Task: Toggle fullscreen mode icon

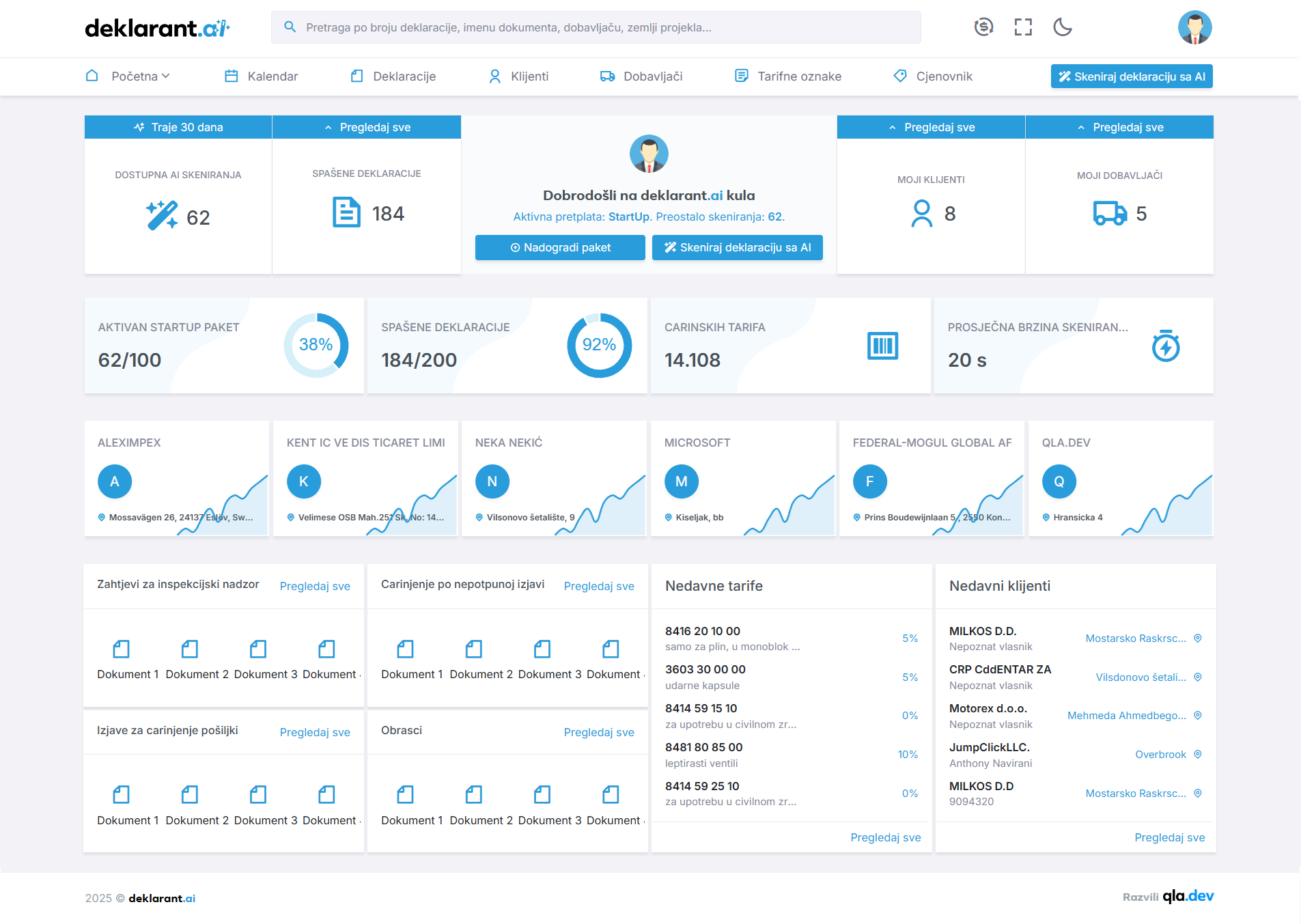Action: coord(1022,27)
